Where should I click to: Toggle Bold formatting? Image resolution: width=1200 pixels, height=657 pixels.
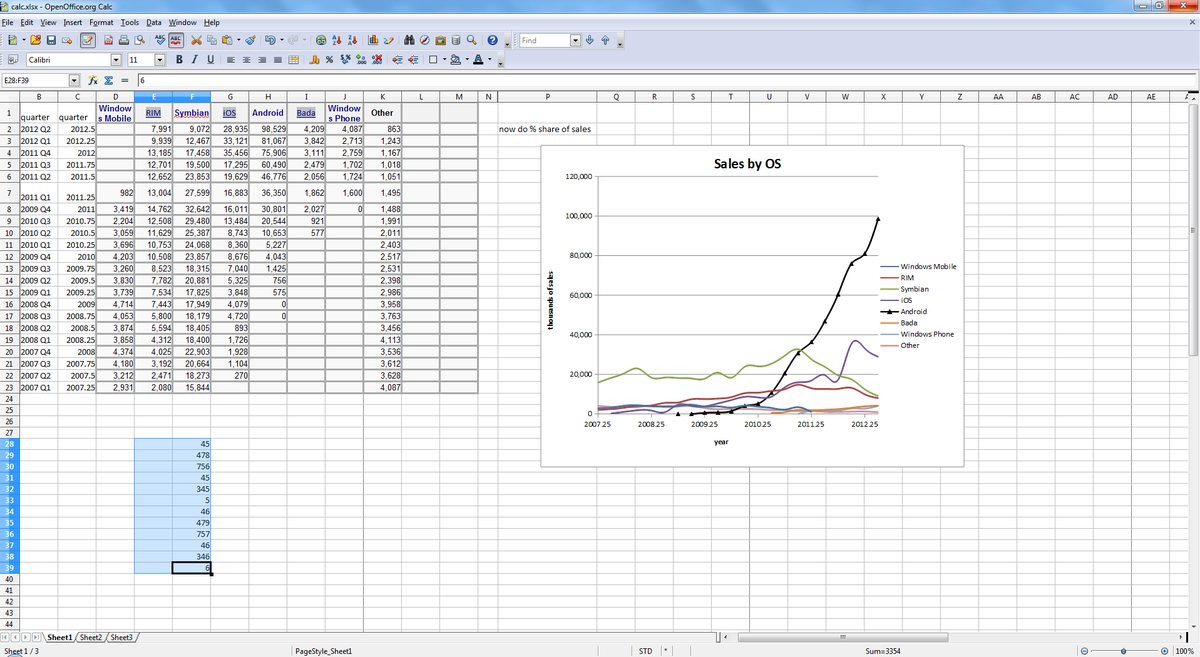[x=180, y=61]
